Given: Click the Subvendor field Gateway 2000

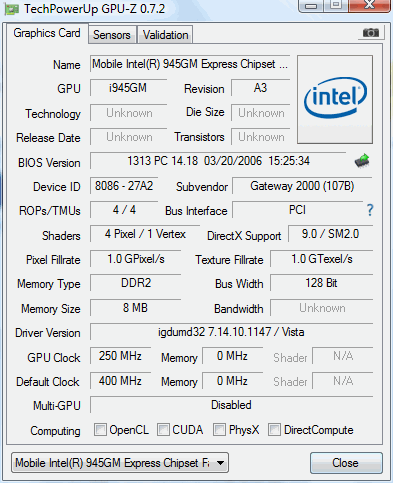Looking at the screenshot, I should pos(302,186).
